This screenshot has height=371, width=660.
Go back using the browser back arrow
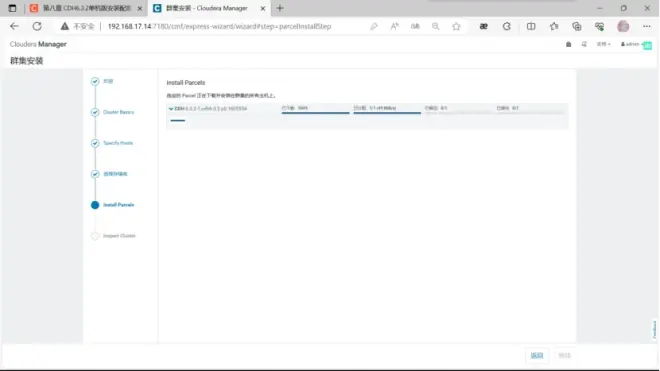click(14, 26)
